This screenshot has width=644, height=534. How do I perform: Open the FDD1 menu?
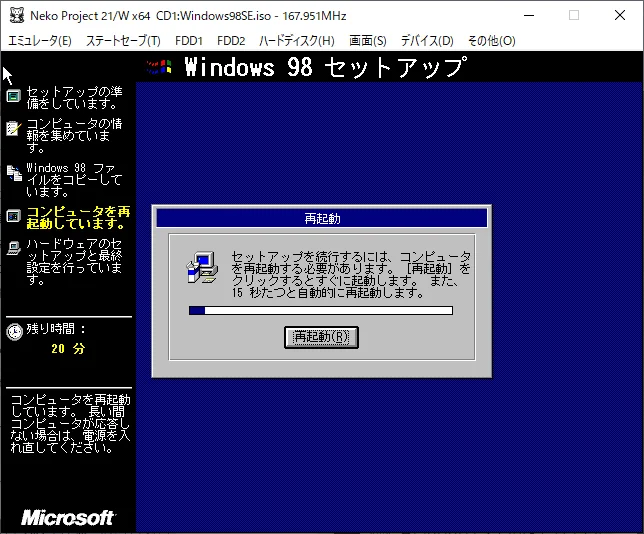[189, 41]
